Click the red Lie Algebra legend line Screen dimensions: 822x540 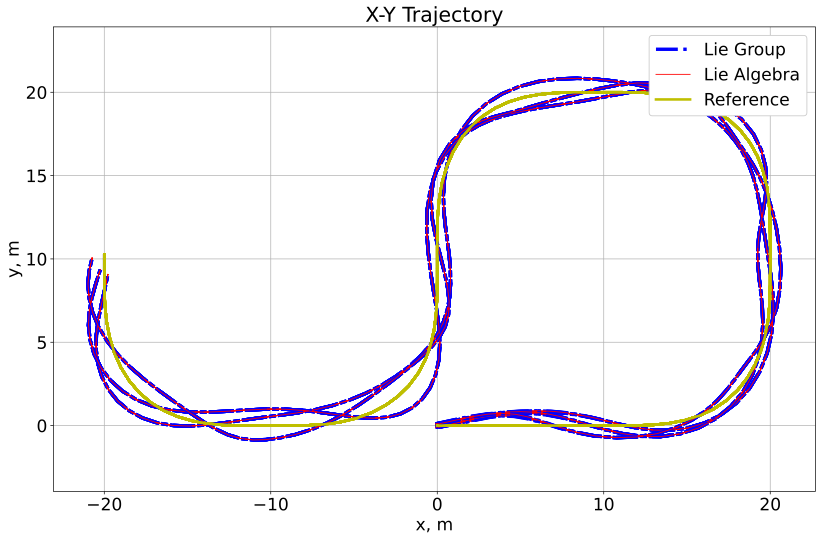(673, 75)
